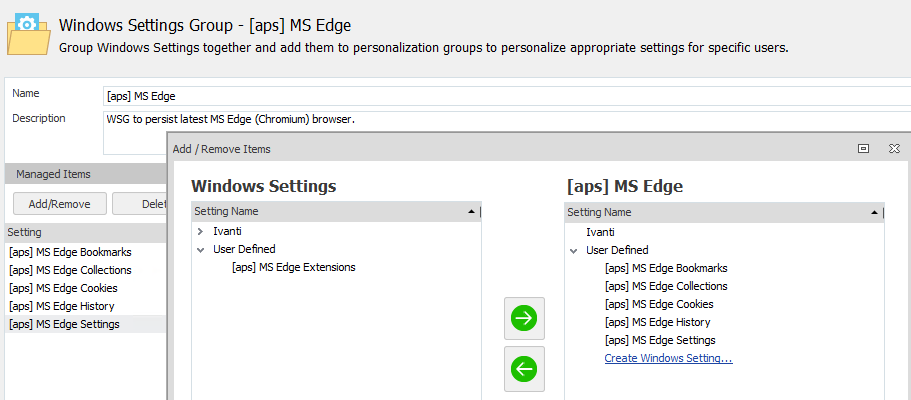Select [aps] MS Edge Cookies in dialog tree
Image resolution: width=911 pixels, height=400 pixels.
[x=659, y=304]
